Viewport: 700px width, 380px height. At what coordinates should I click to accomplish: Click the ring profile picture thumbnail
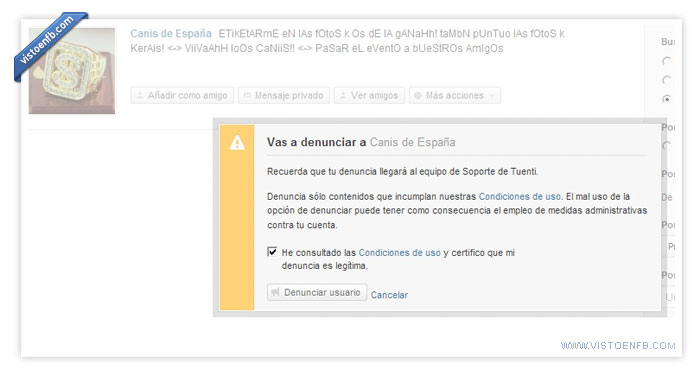point(72,71)
